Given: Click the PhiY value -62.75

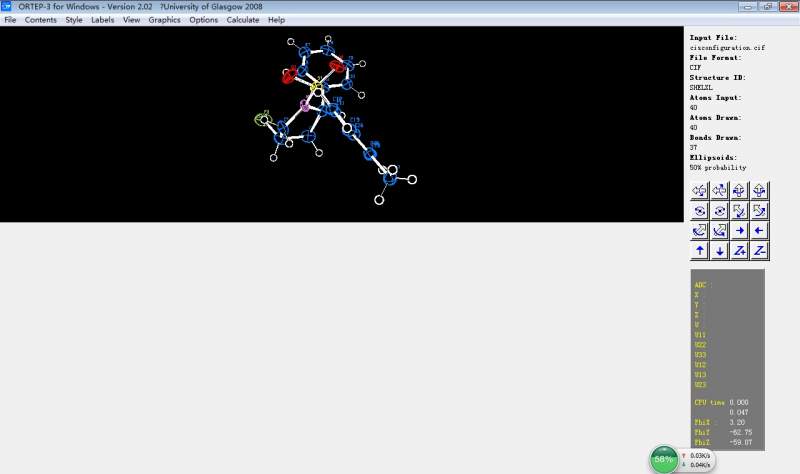Looking at the screenshot, I should point(740,432).
